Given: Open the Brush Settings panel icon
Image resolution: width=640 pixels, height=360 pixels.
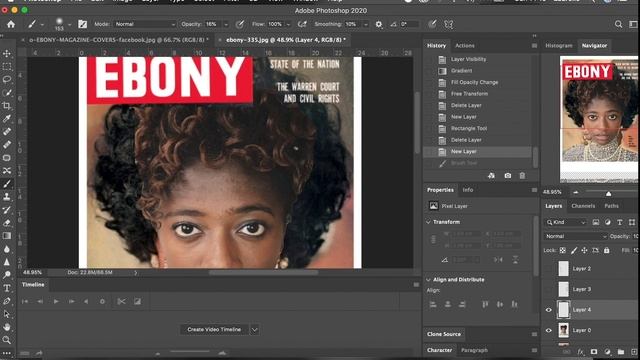Looking at the screenshot, I should click(x=82, y=24).
